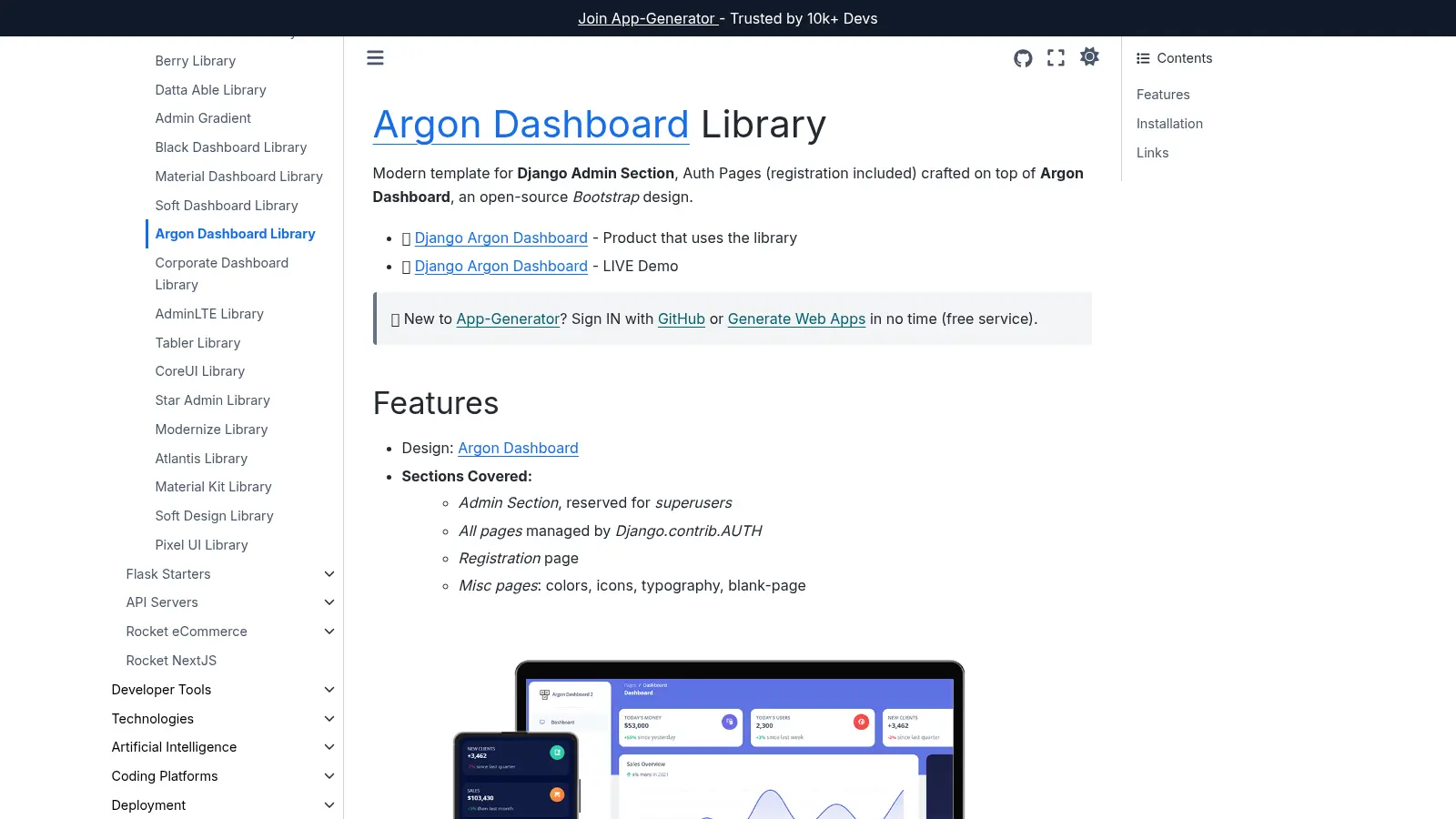Open Soft Design Library page
The image size is (1456, 819).
214,516
